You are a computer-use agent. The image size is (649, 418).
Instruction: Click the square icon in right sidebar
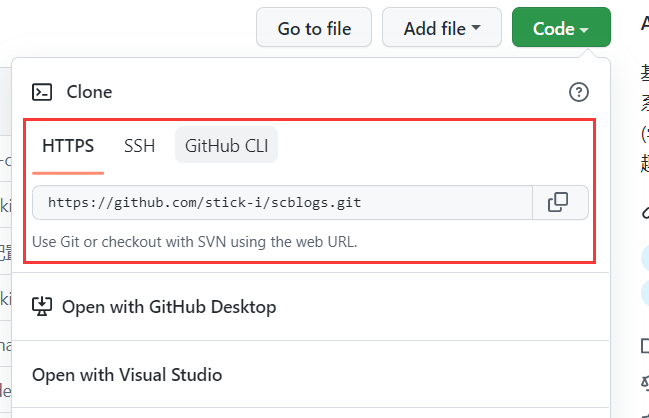645,346
